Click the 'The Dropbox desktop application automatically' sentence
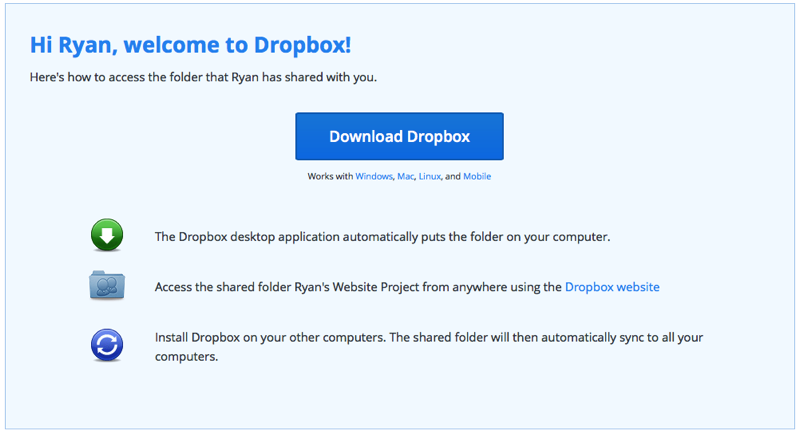This screenshot has height=434, width=800. pyautogui.click(x=382, y=237)
